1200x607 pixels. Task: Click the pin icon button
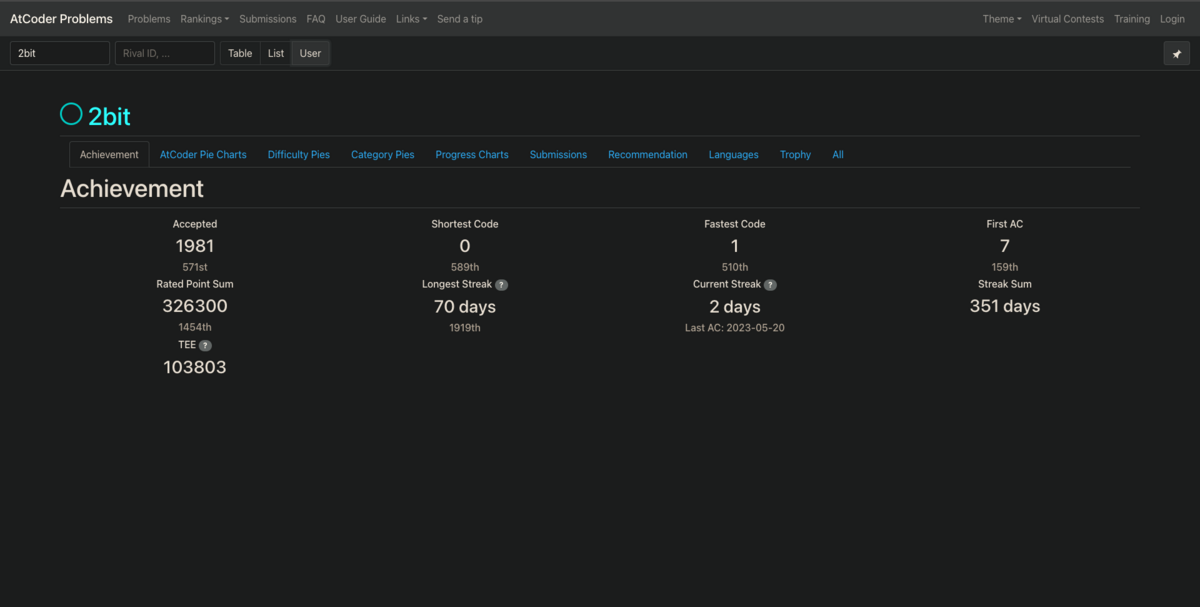1176,54
